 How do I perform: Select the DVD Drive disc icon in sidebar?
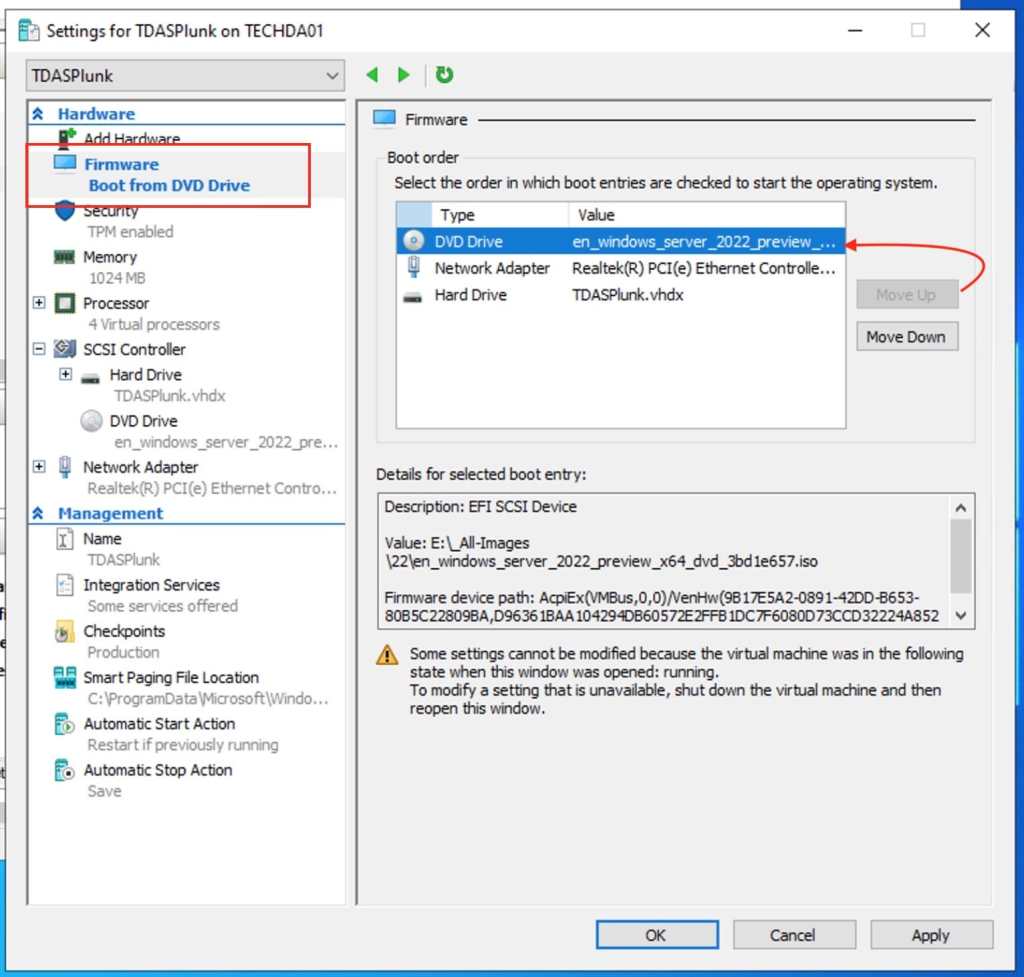pos(92,421)
